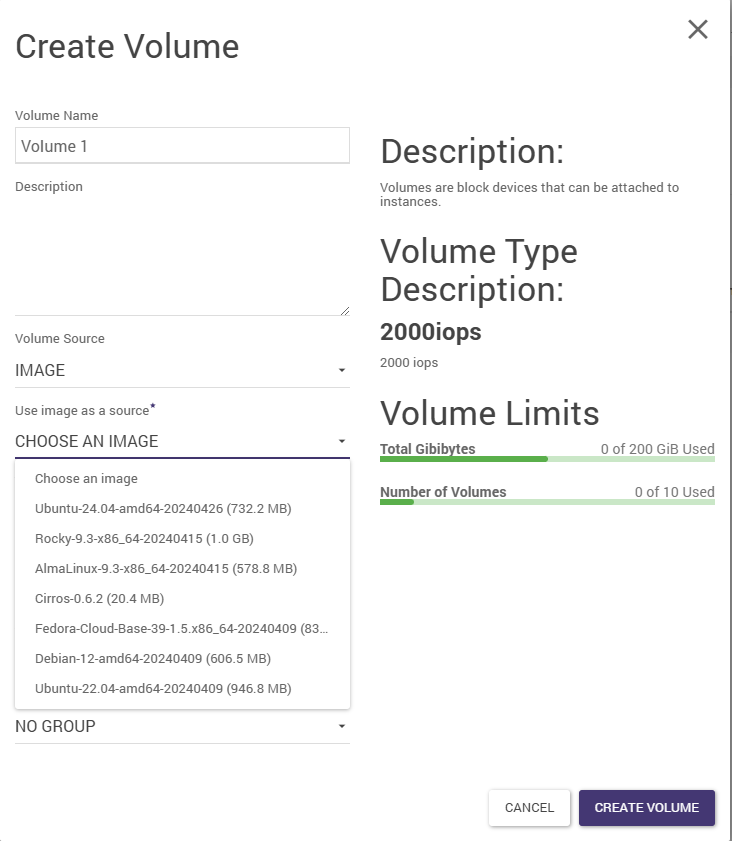Click the Create Volume button
This screenshot has width=732, height=841.
646,808
